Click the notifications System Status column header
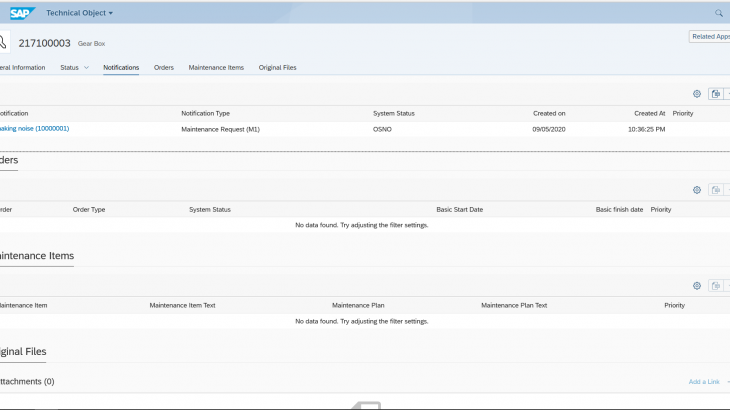This screenshot has height=410, width=730. (393, 114)
